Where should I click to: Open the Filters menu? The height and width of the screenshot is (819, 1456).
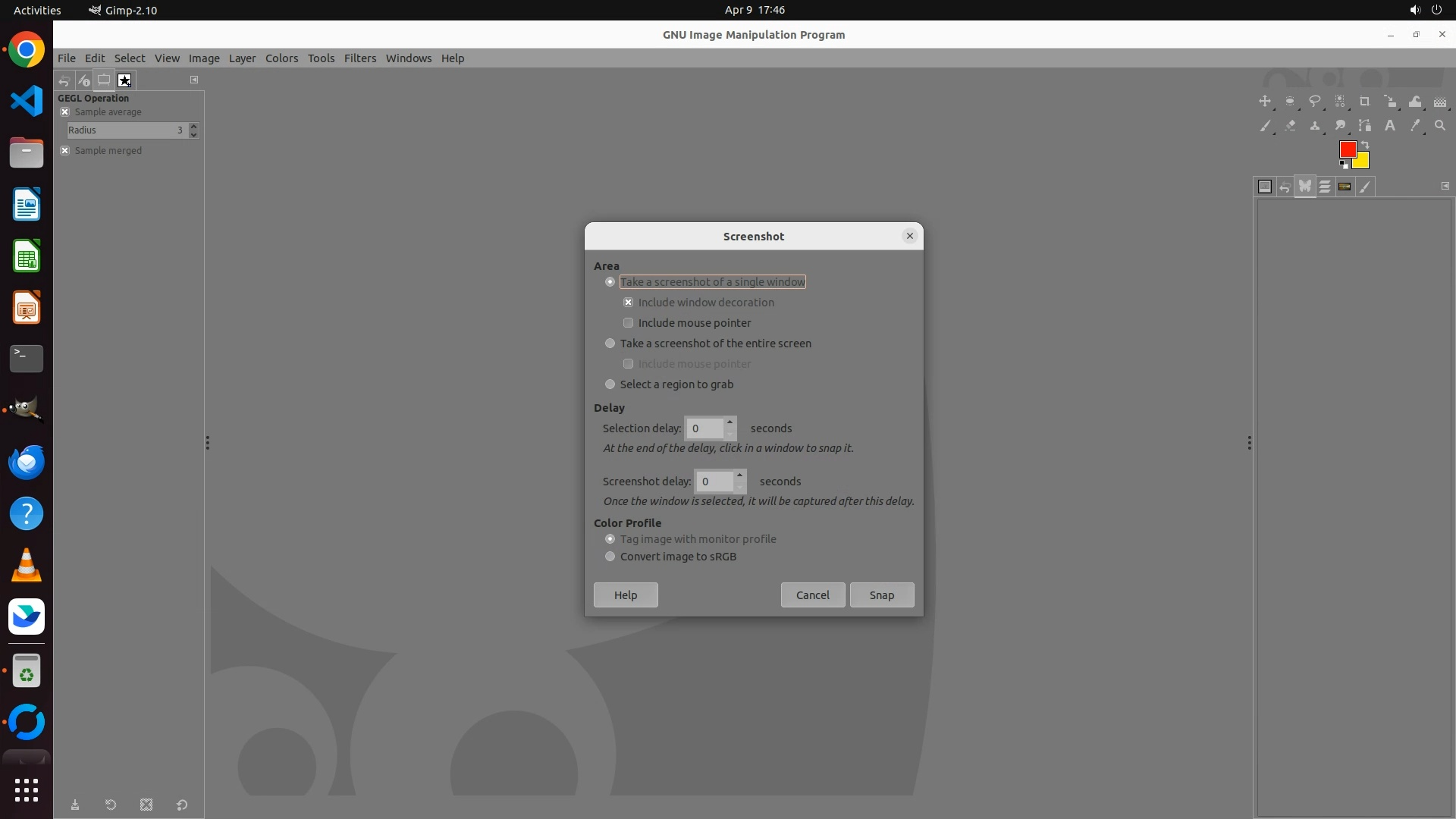tap(359, 58)
